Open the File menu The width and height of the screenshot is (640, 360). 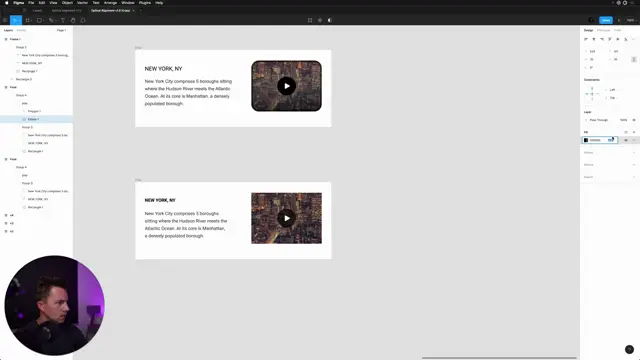[x=31, y=3]
